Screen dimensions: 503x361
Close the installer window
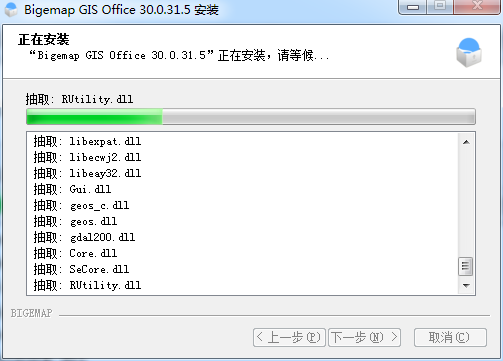477,6
